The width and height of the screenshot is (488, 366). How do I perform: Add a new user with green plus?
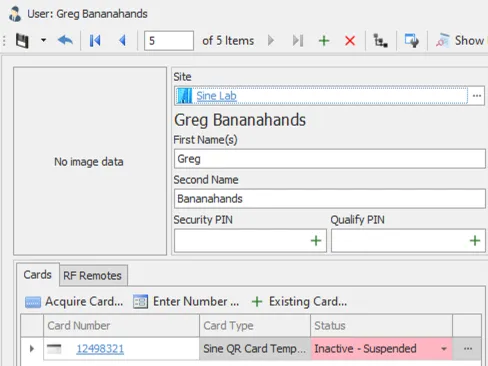pos(324,41)
